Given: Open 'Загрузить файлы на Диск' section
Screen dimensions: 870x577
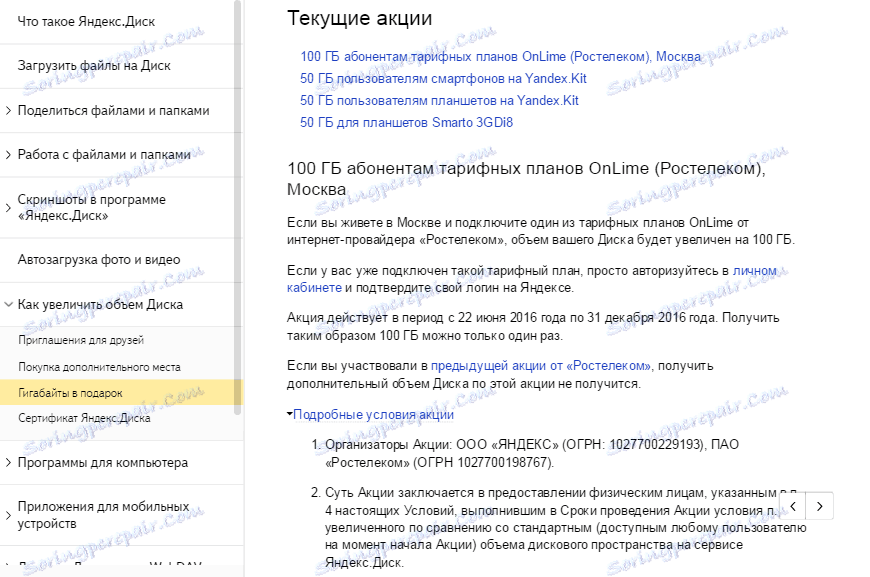Looking at the screenshot, I should [94, 65].
